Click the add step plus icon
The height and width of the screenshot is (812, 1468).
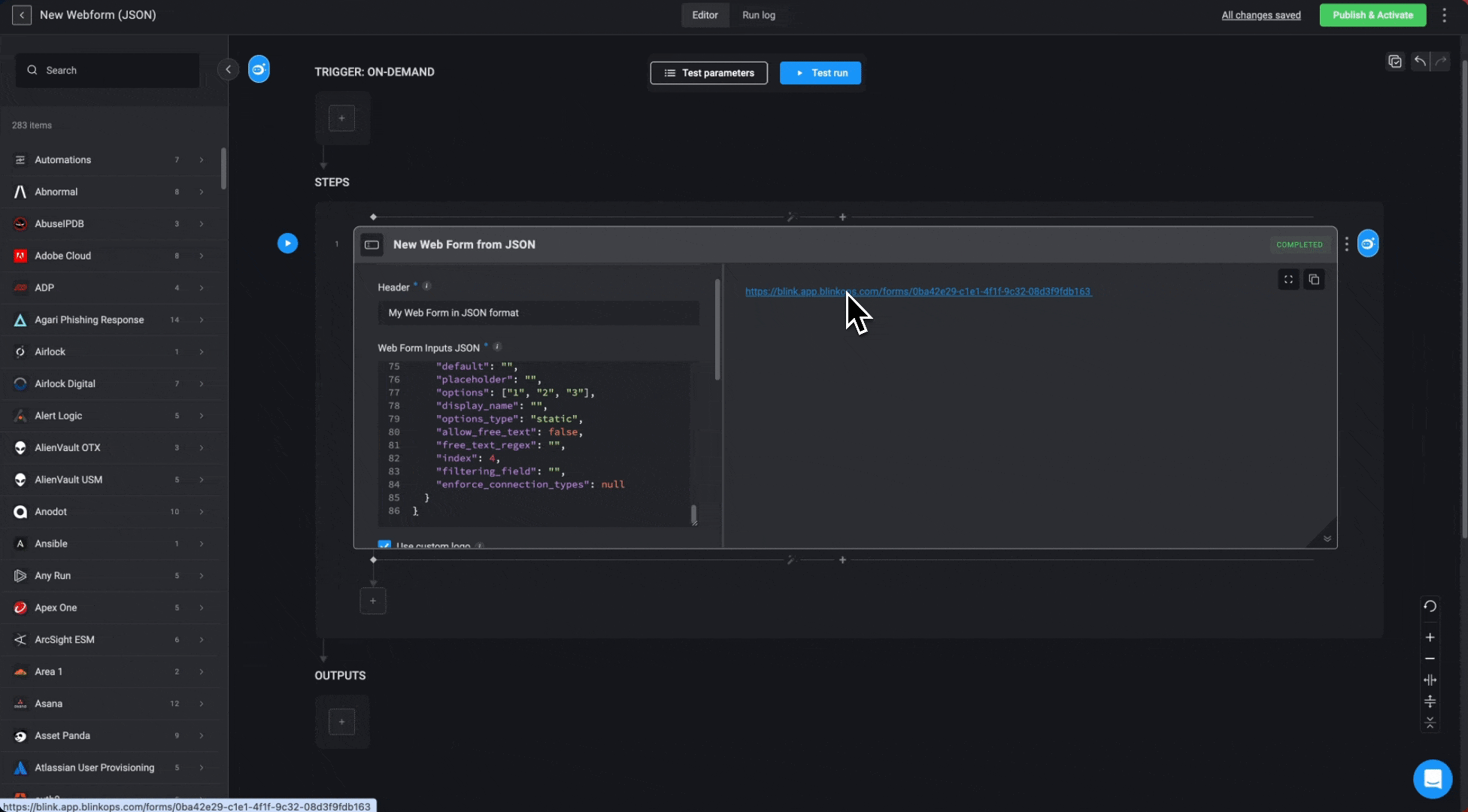[372, 600]
